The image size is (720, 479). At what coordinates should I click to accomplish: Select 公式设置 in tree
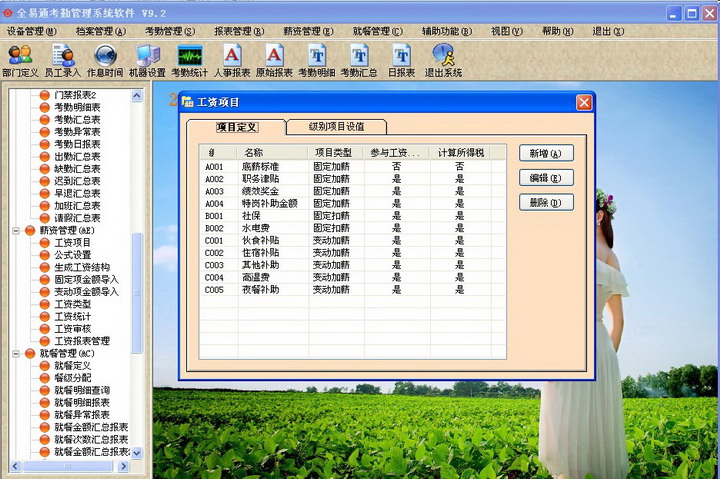(x=73, y=255)
